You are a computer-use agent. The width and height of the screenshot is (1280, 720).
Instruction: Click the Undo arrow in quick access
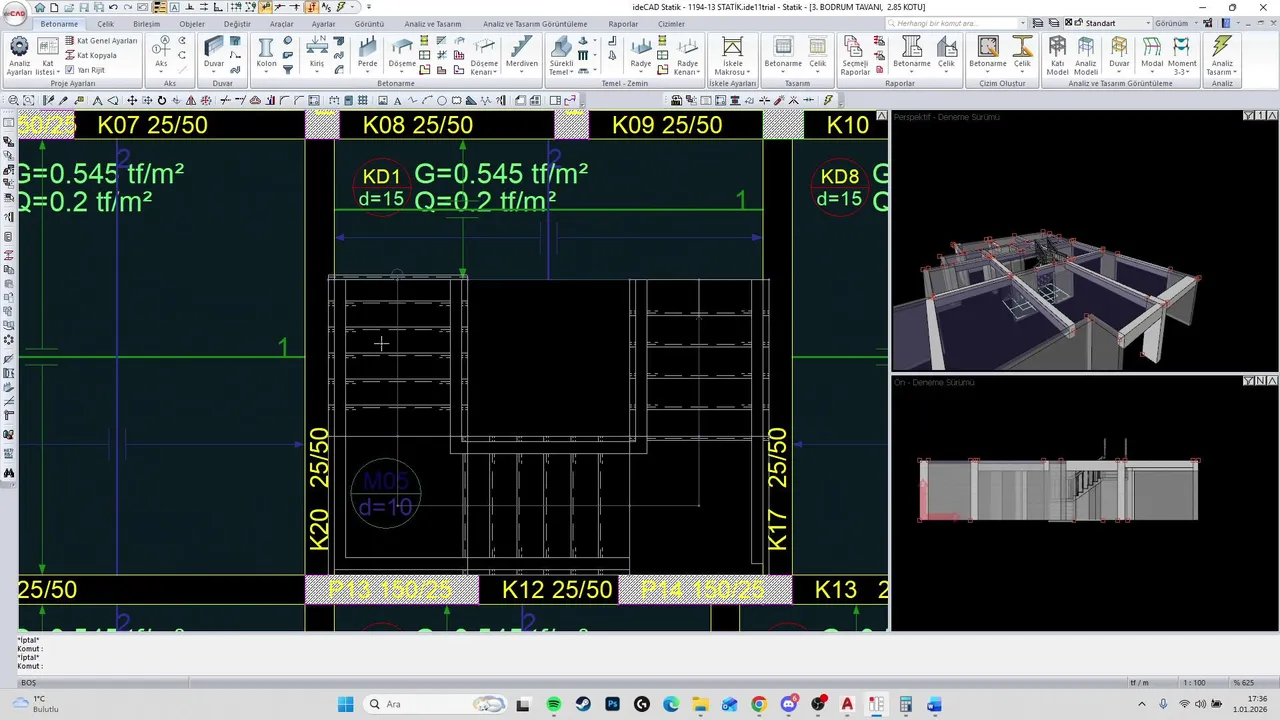coord(114,7)
